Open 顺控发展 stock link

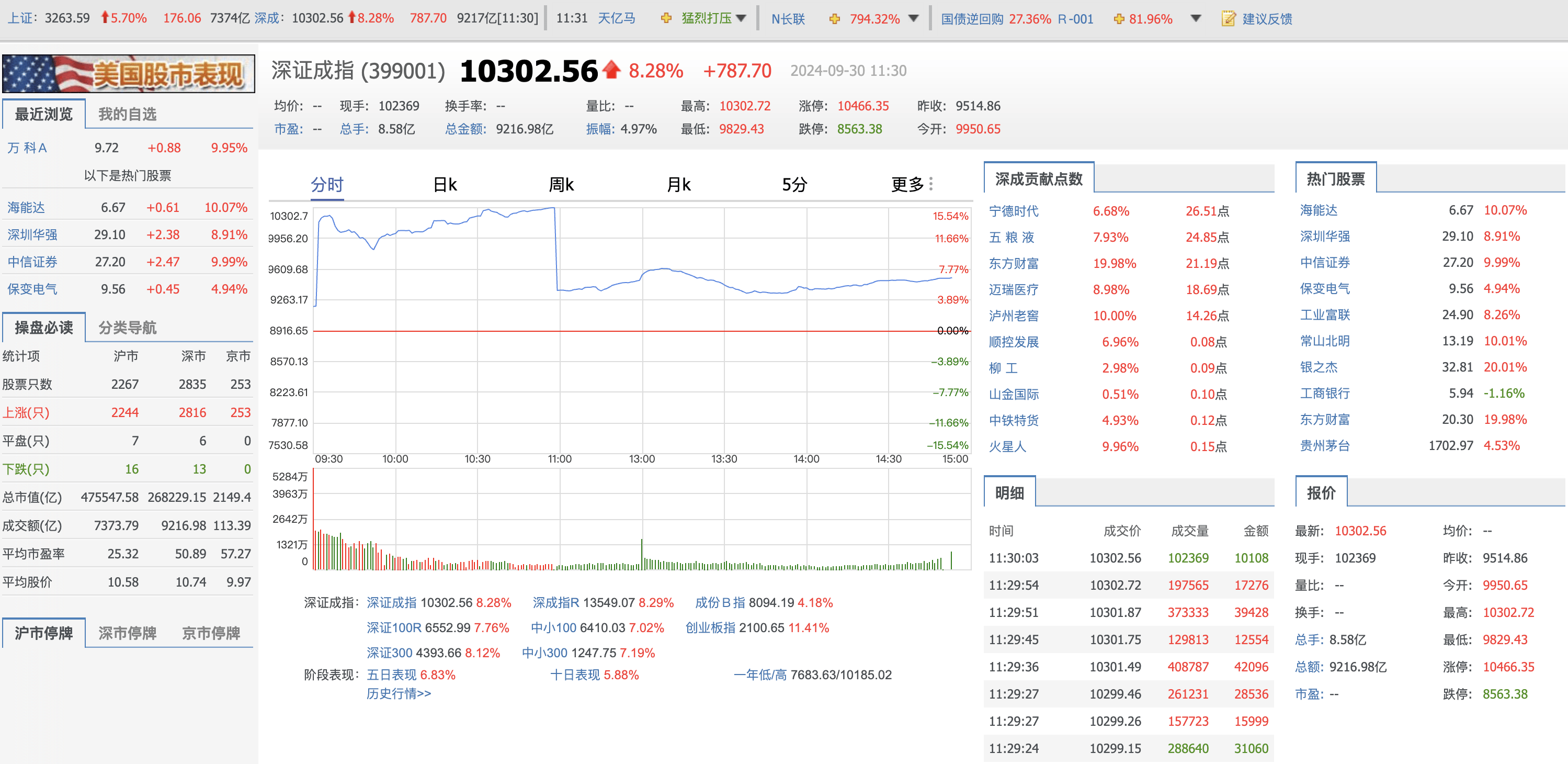coord(1014,342)
